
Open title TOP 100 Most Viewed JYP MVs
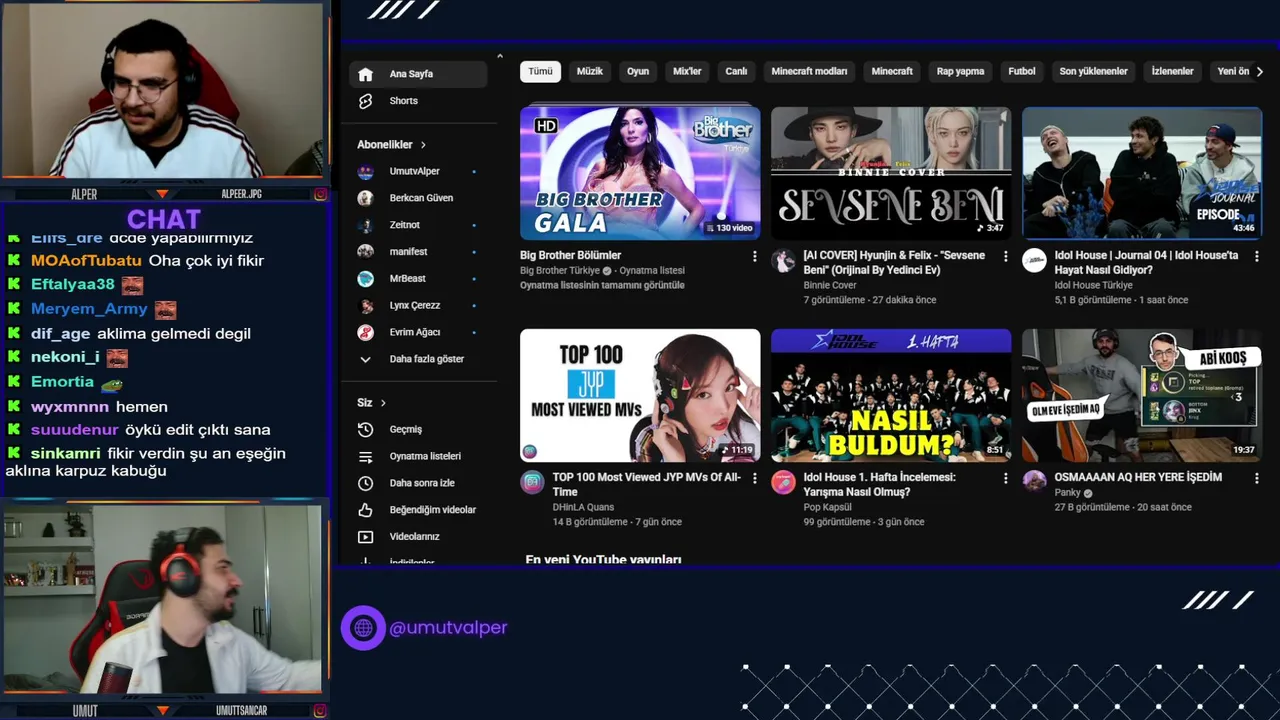[x=646, y=485]
